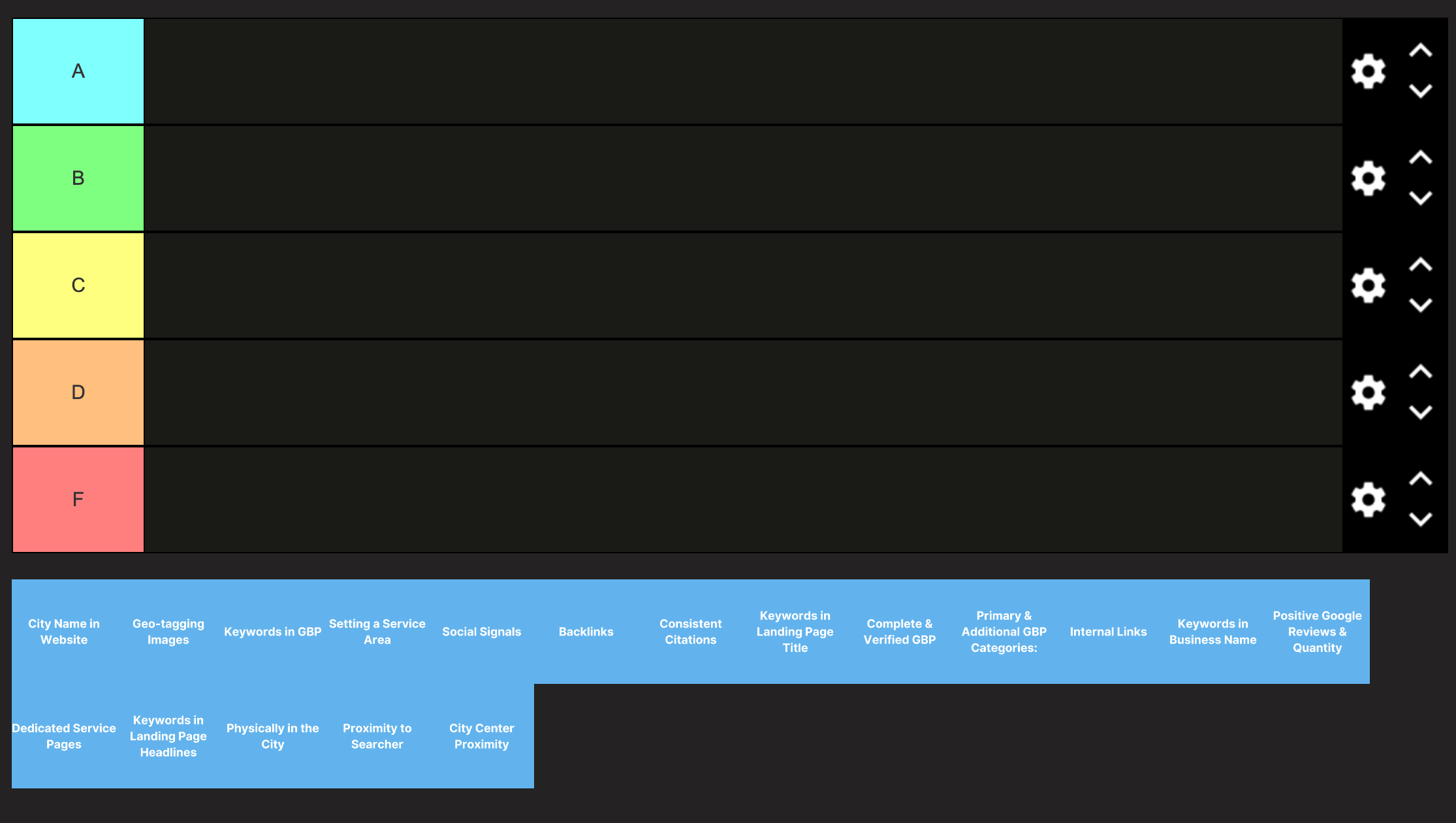Select the Dedicated Service Pages tile
1456x823 pixels.
[x=64, y=736]
